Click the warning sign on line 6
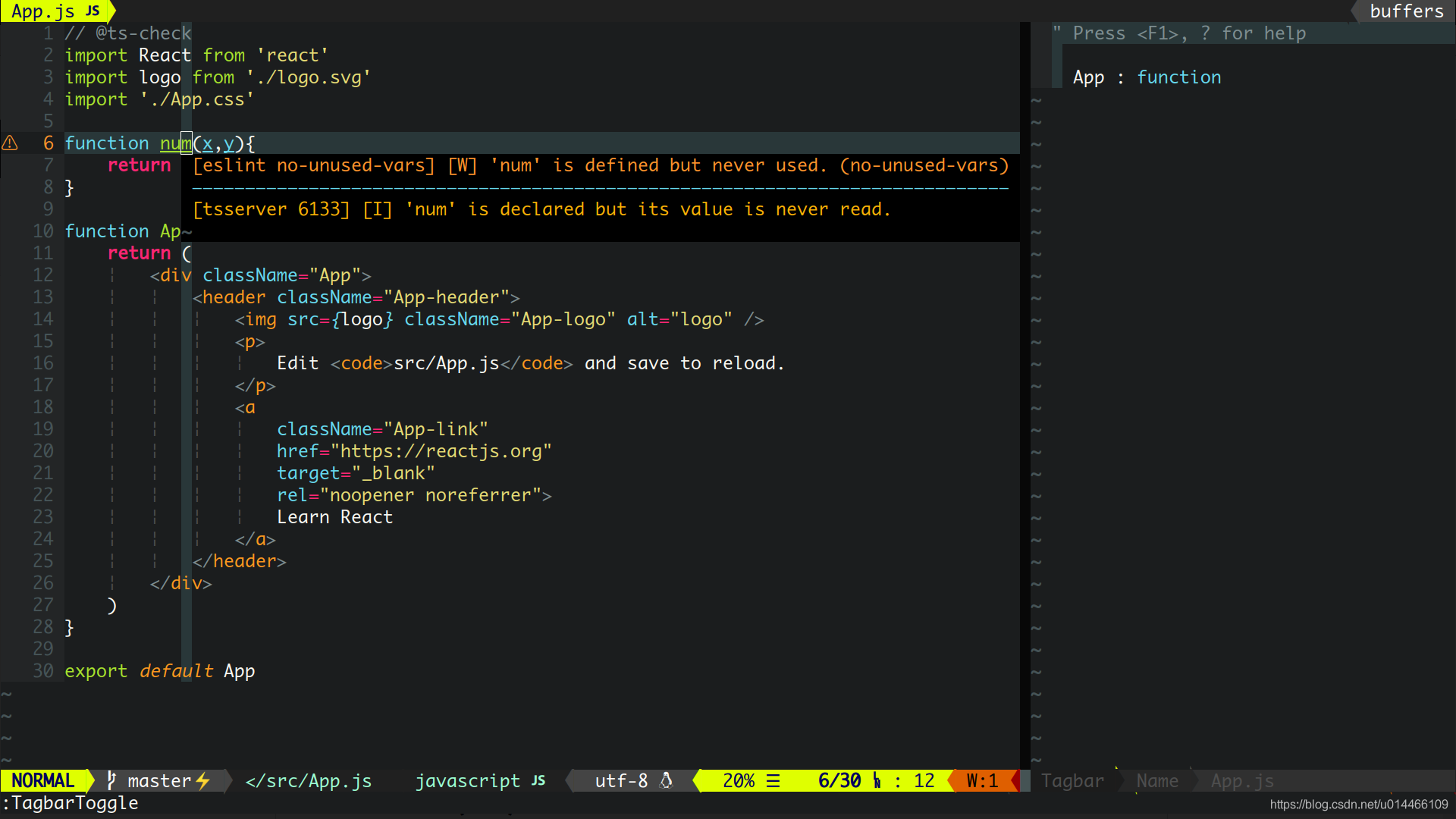The height and width of the screenshot is (819, 1456). (10, 143)
